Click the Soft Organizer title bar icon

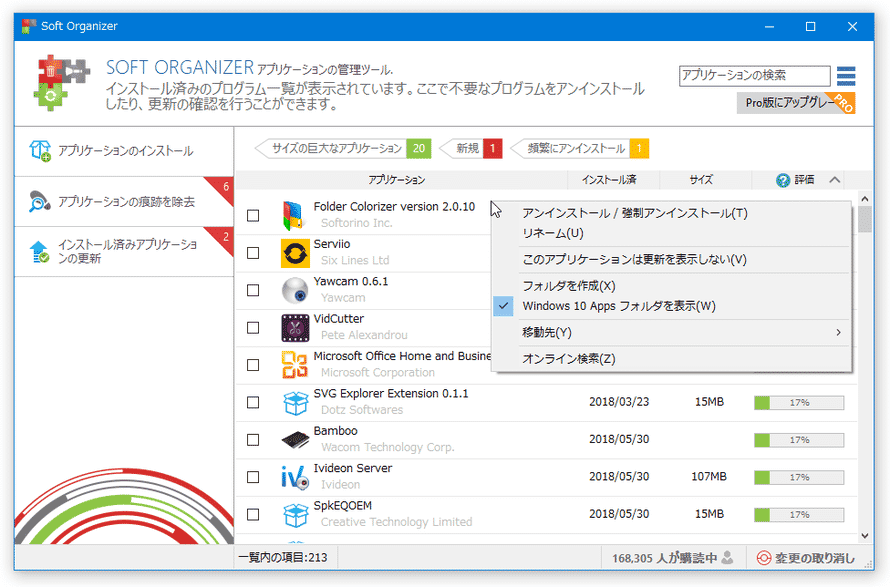[x=29, y=26]
